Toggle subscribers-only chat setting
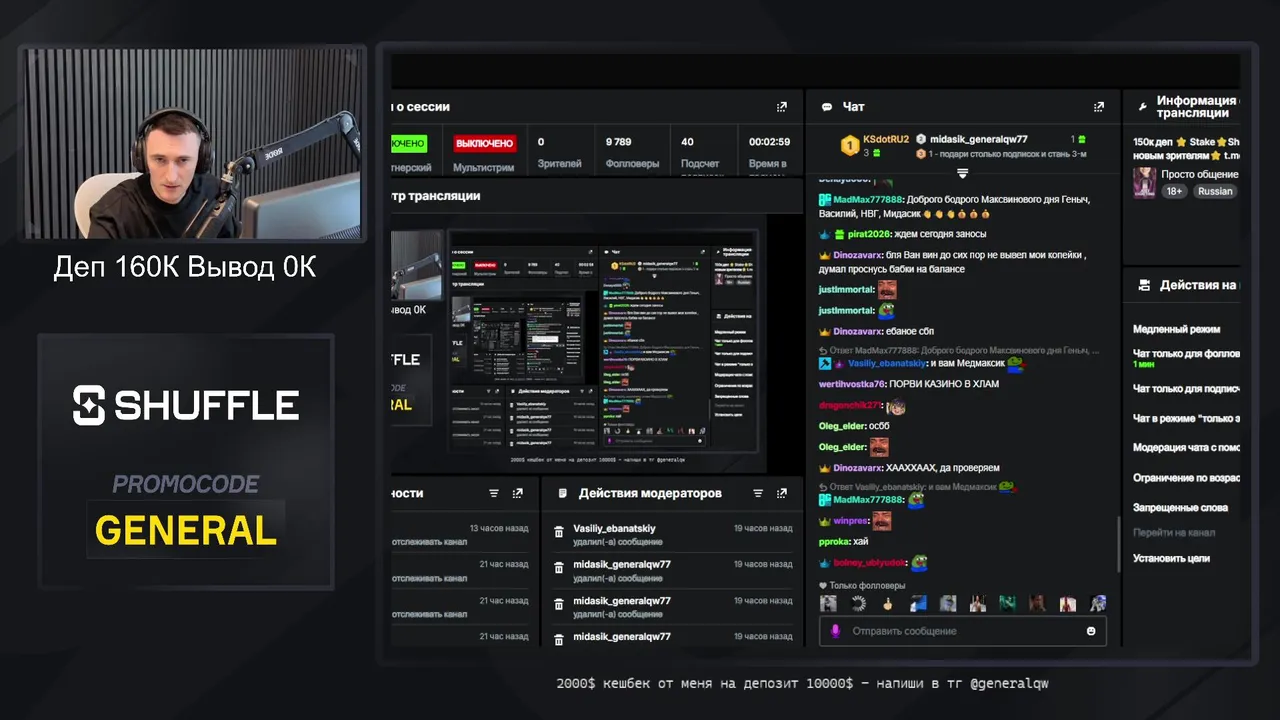This screenshot has width=1280, height=720. click(x=1186, y=389)
